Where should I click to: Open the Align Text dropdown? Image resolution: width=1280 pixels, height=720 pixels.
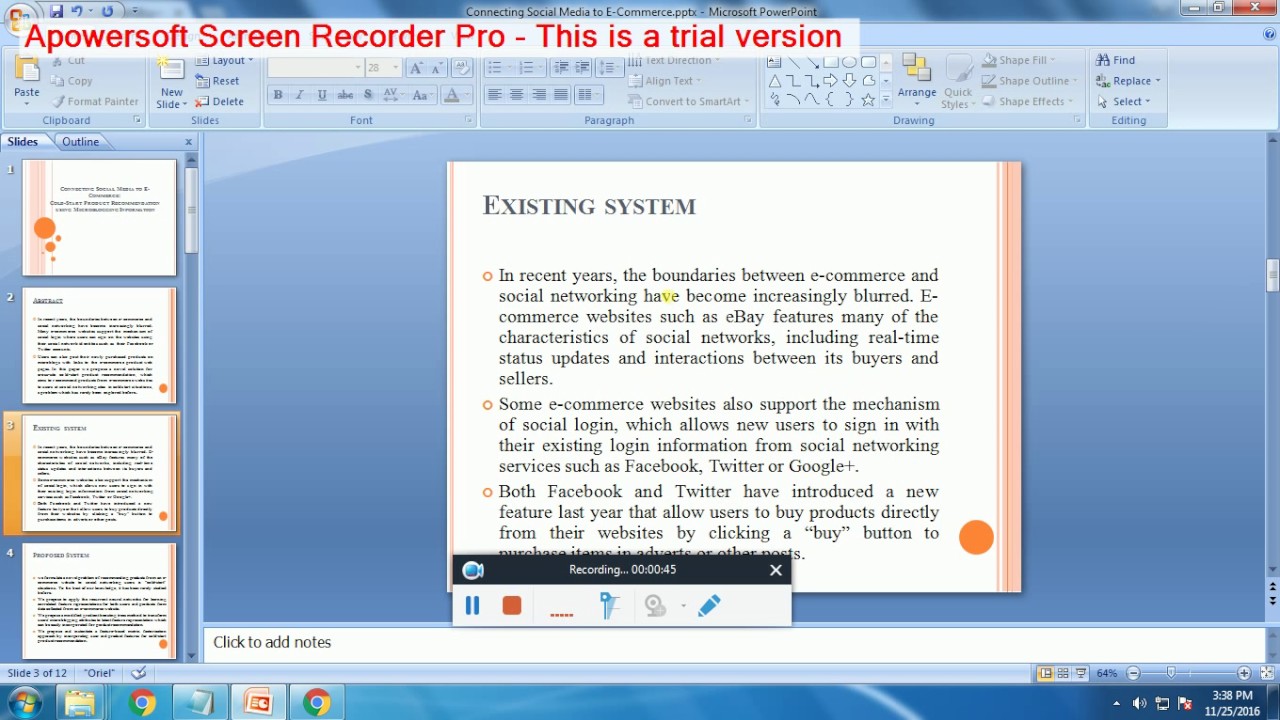coord(664,81)
